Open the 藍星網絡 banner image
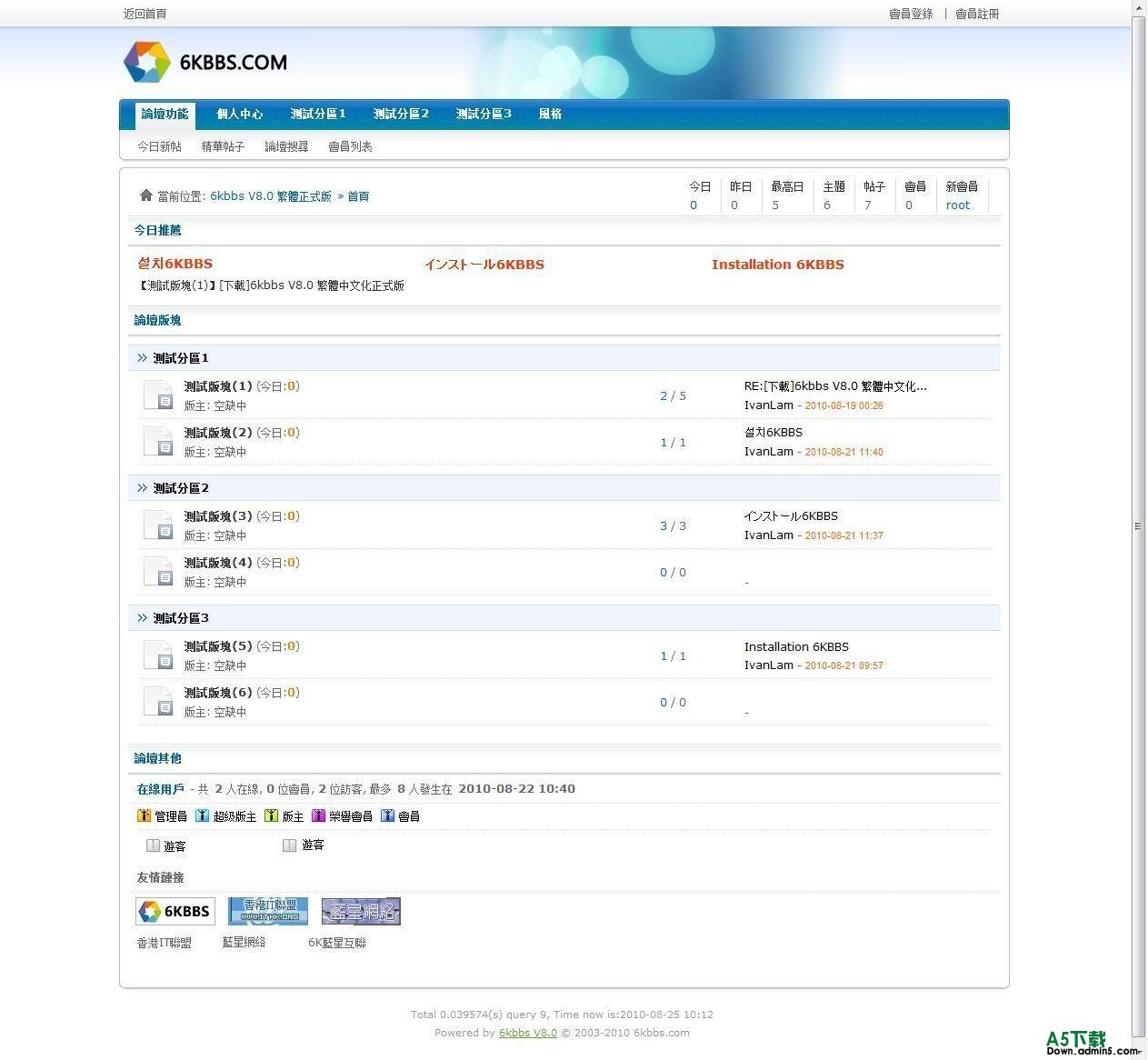This screenshot has height=1060, width=1148. (361, 911)
